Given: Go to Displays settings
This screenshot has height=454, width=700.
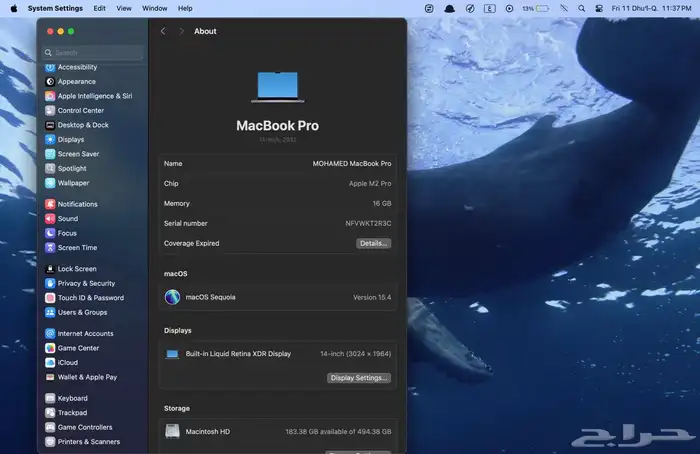Looking at the screenshot, I should [65, 139].
